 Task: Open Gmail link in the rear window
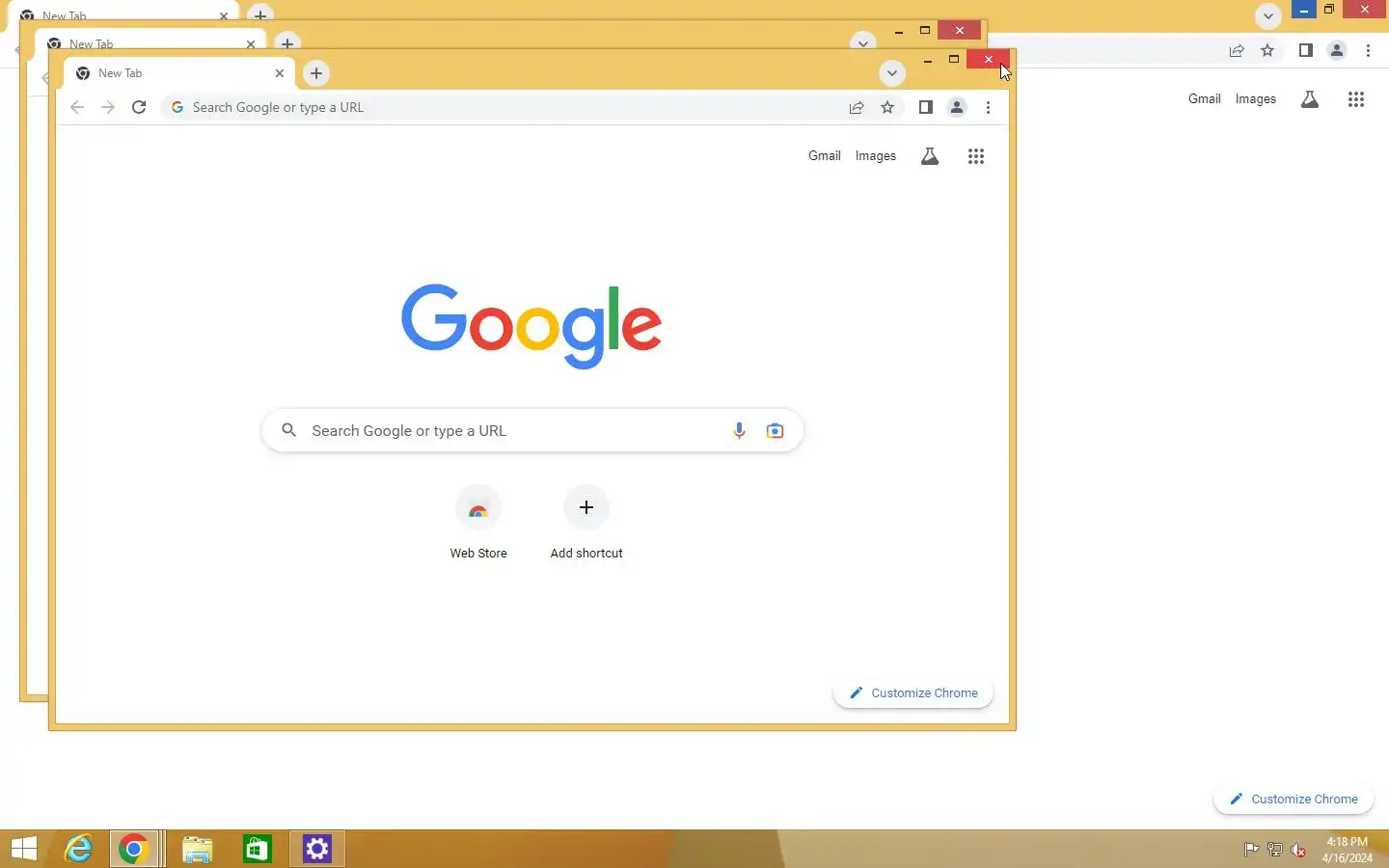pos(1205,98)
